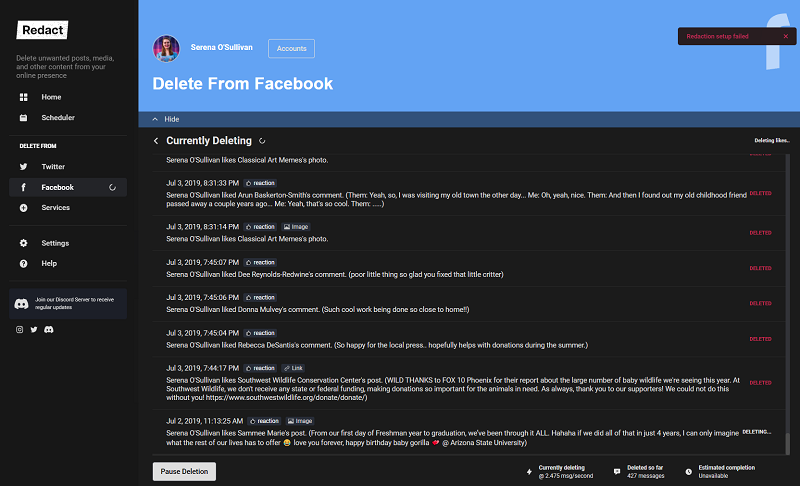Click reaction tag on 7:45:07 PM entry
Viewport: 800px width, 486px height.
pyautogui.click(x=260, y=262)
